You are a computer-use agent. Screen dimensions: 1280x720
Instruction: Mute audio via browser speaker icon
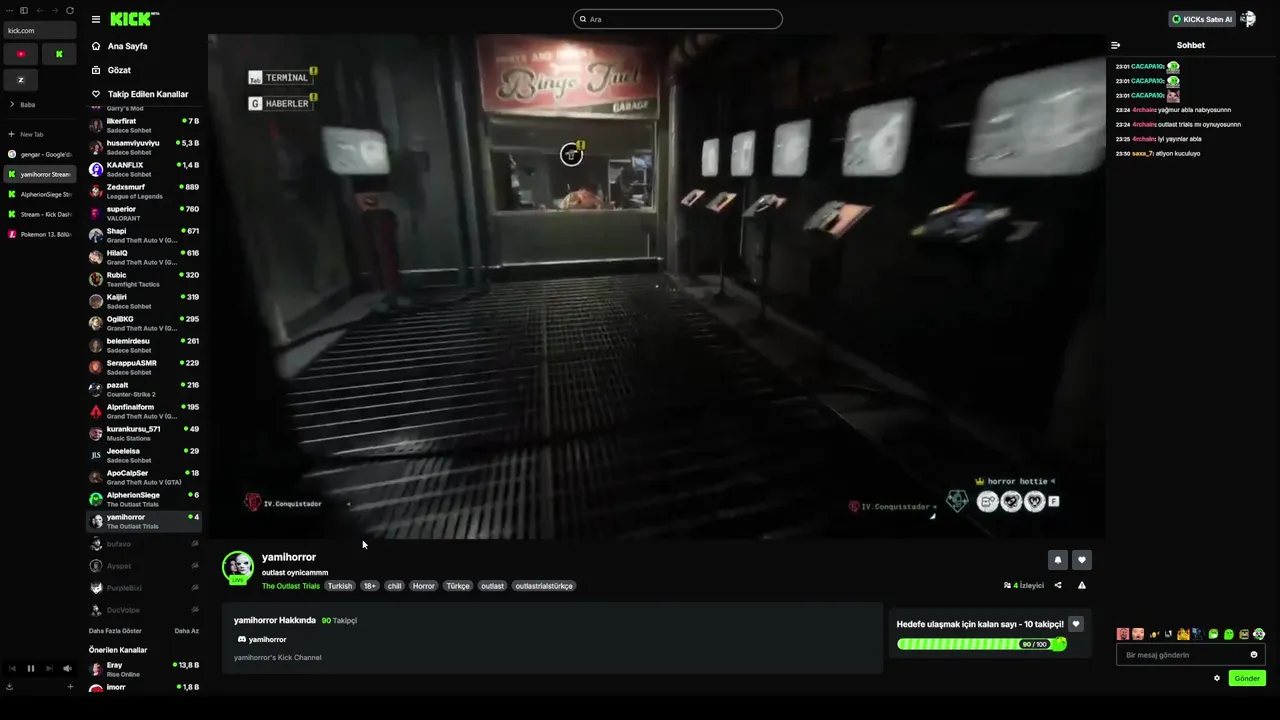pos(67,668)
